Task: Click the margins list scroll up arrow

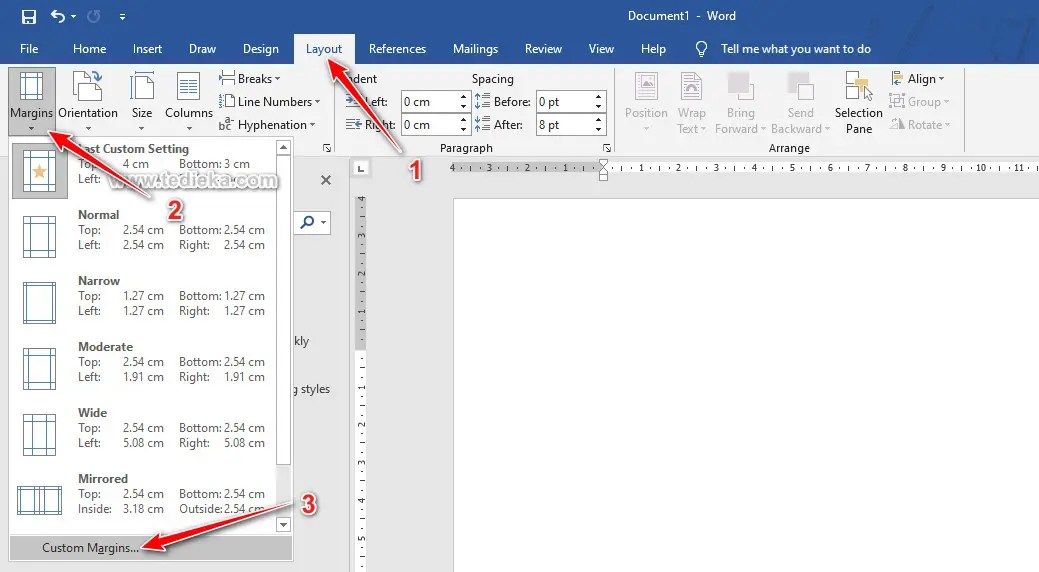Action: 284,148
